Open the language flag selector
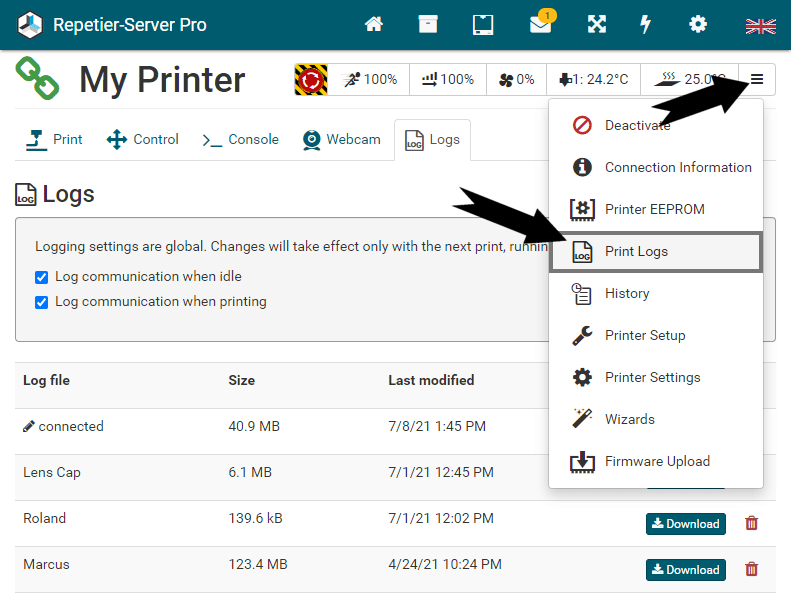791x600 pixels. [760, 26]
